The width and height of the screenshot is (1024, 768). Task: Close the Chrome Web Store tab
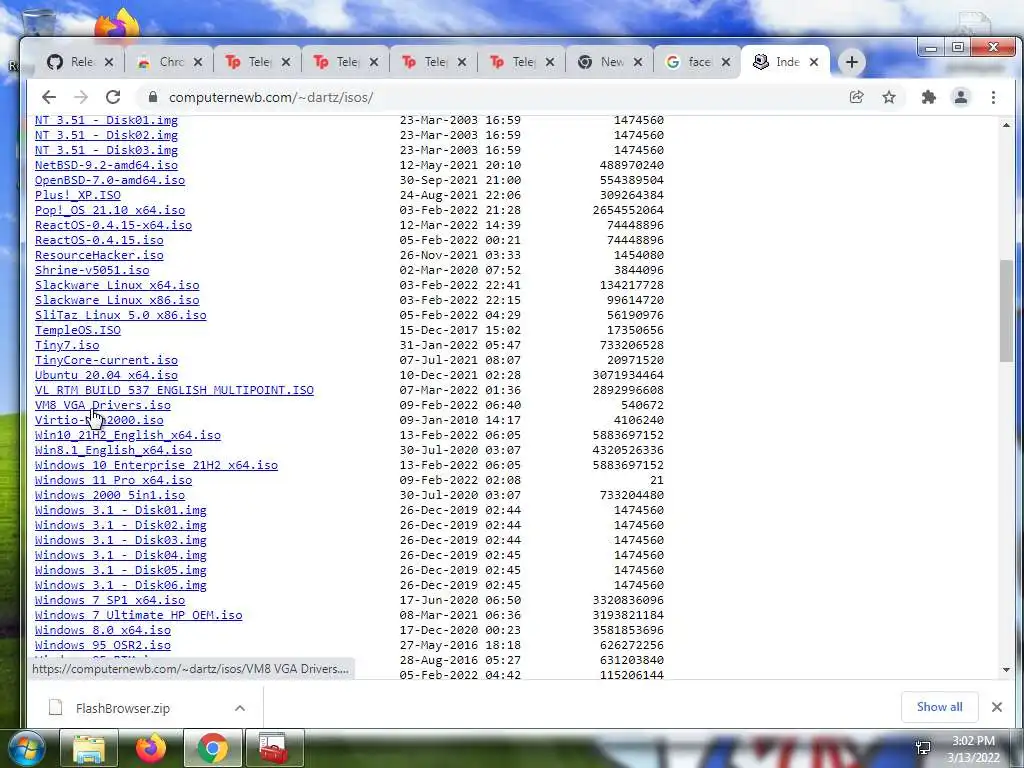[198, 62]
